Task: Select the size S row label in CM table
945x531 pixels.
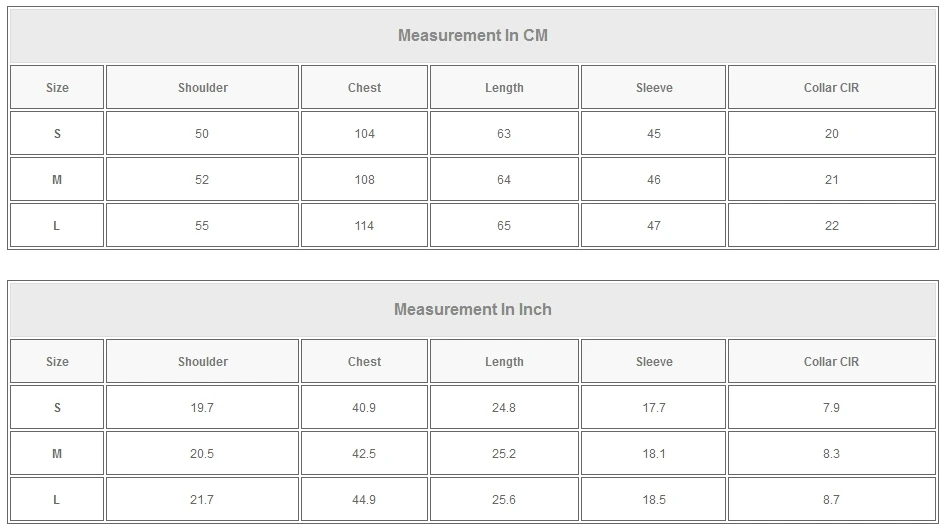Action: (x=57, y=133)
